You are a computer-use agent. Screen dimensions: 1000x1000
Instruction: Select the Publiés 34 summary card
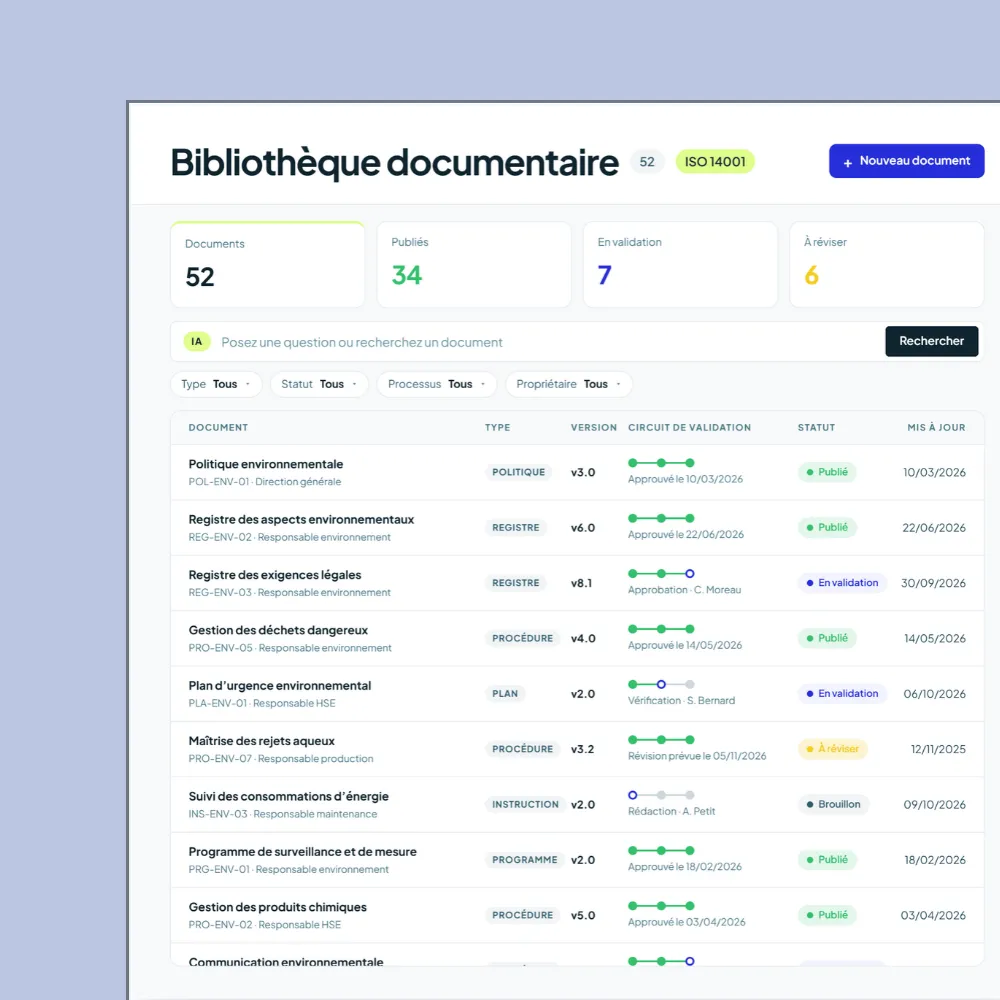point(474,265)
